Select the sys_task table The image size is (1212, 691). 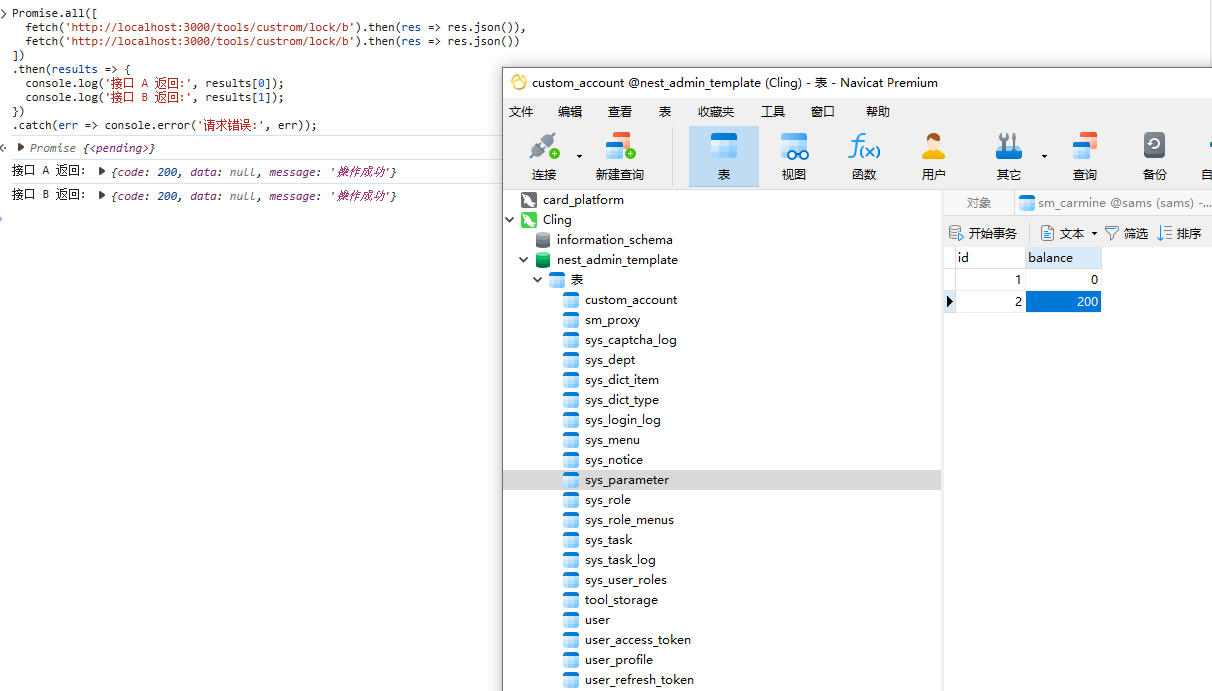[x=609, y=540]
